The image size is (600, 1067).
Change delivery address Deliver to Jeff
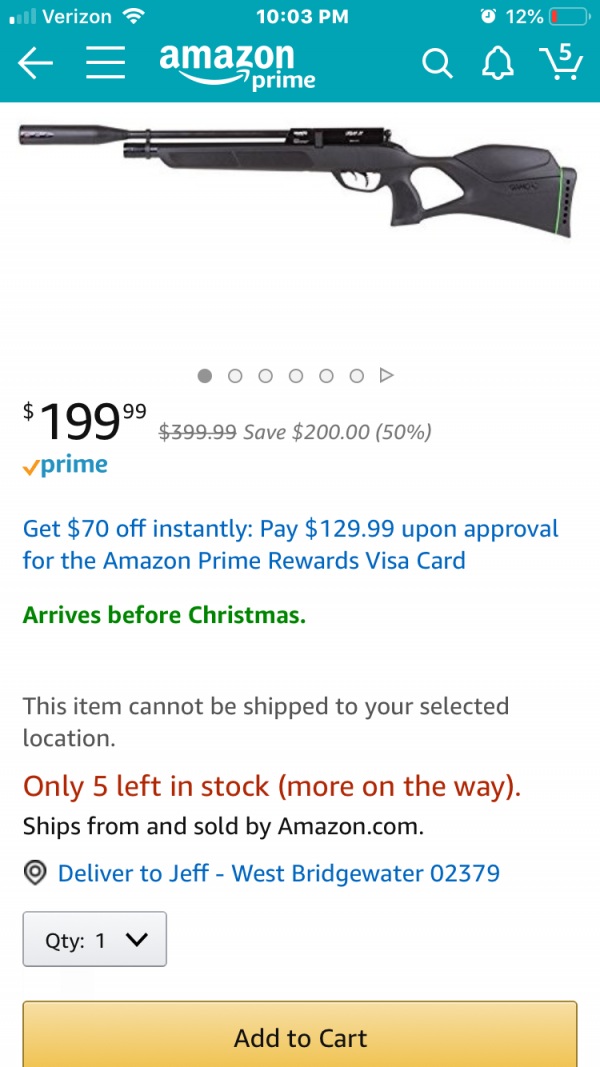pos(279,872)
